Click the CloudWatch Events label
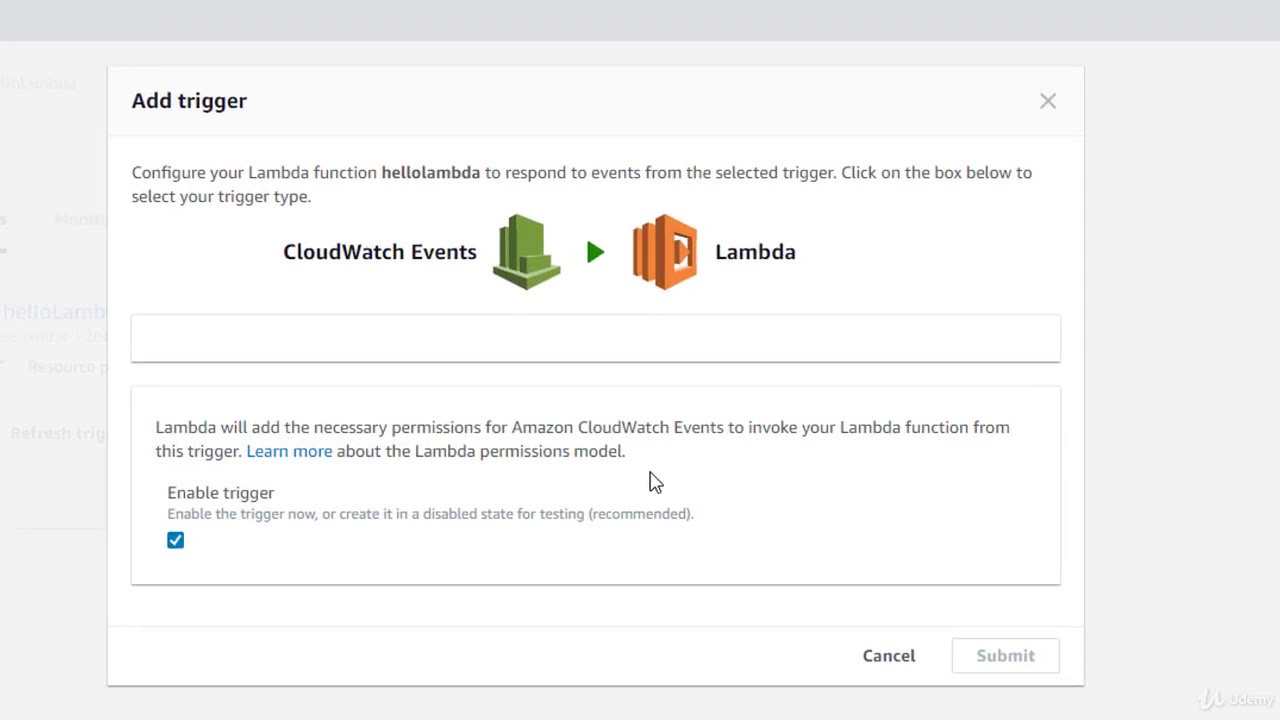The image size is (1280, 720). coord(380,252)
